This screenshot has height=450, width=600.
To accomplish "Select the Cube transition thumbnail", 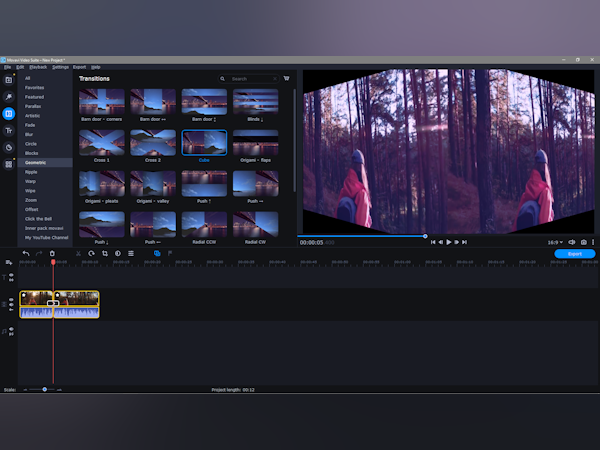I will [204, 142].
